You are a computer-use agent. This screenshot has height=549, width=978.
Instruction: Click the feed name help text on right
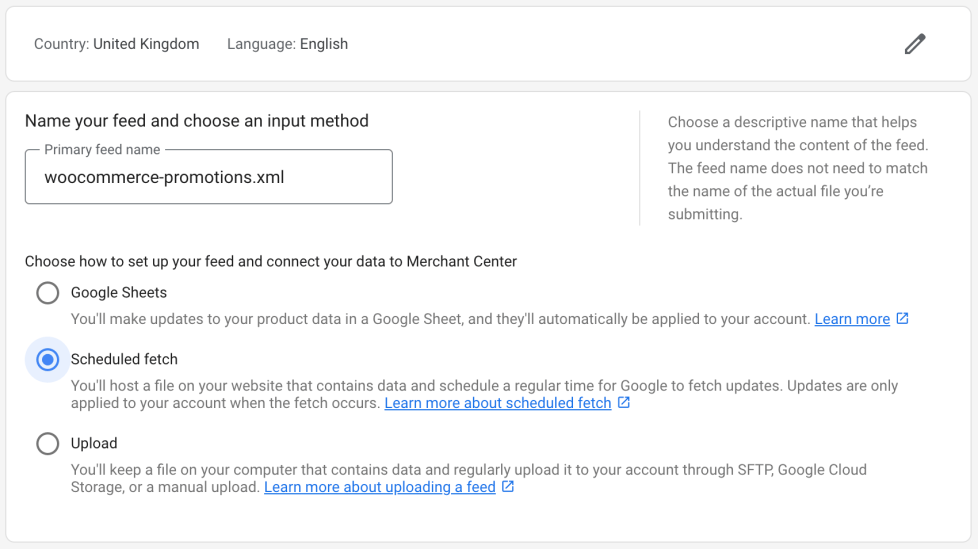click(797, 168)
